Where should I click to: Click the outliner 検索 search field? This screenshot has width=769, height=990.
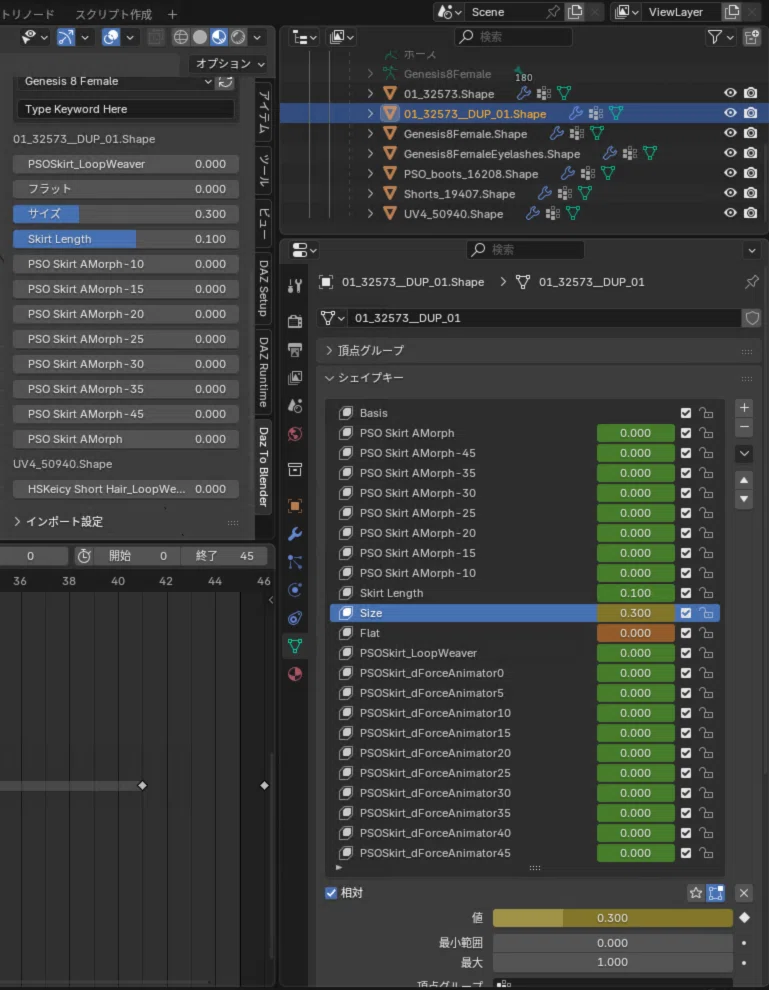[x=513, y=37]
